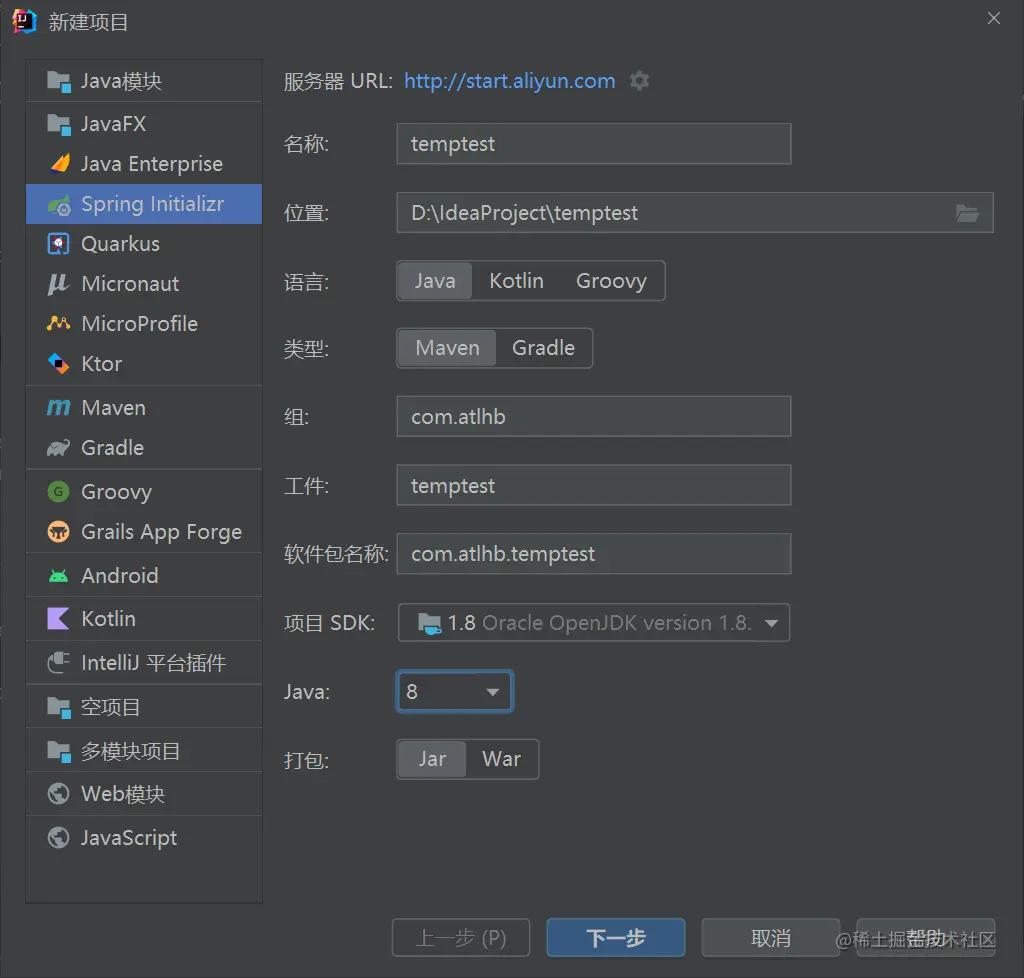Click the Java Enterprise flame icon
Image resolution: width=1024 pixels, height=978 pixels.
coord(59,163)
